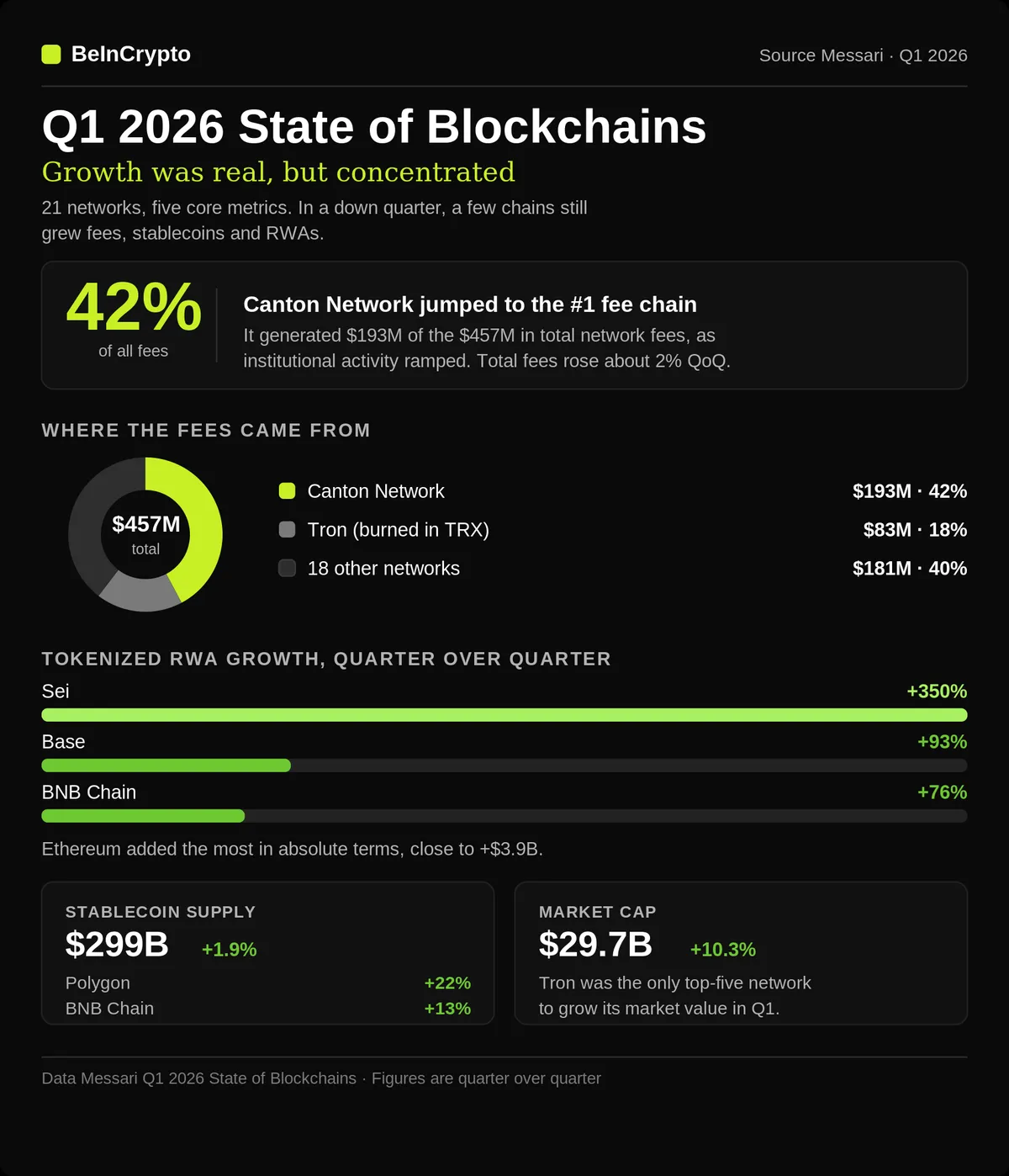Click the Canton Network lime legend swatch
The height and width of the screenshot is (1176, 1009).
point(287,491)
